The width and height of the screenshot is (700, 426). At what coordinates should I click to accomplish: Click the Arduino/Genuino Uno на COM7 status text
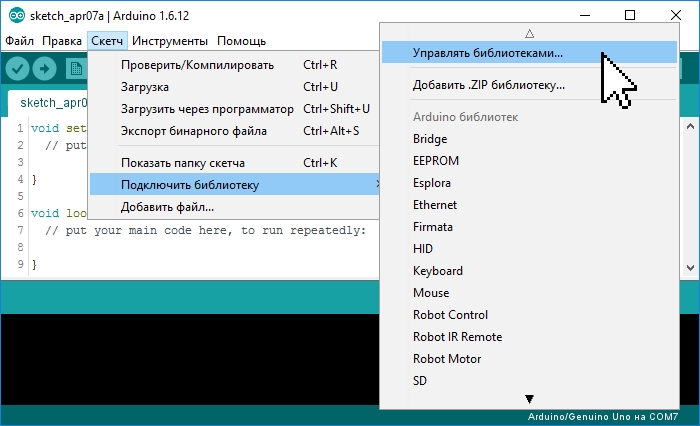click(603, 417)
